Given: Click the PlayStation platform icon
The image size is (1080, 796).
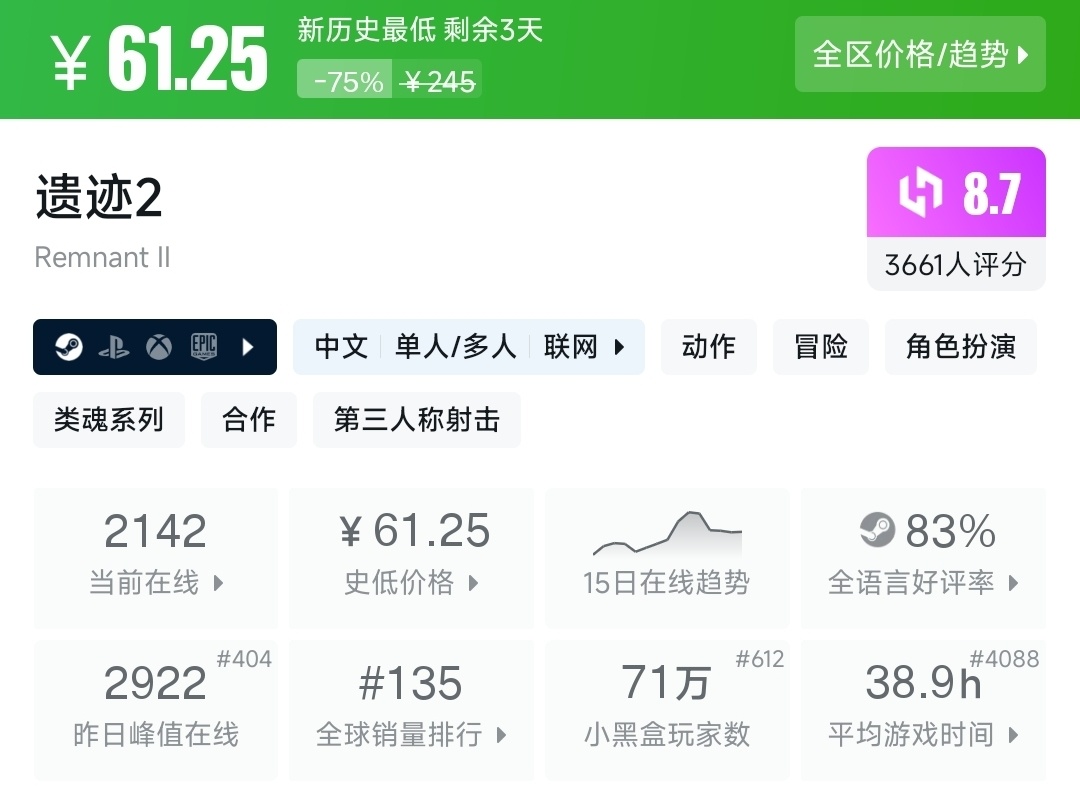Looking at the screenshot, I should point(113,347).
